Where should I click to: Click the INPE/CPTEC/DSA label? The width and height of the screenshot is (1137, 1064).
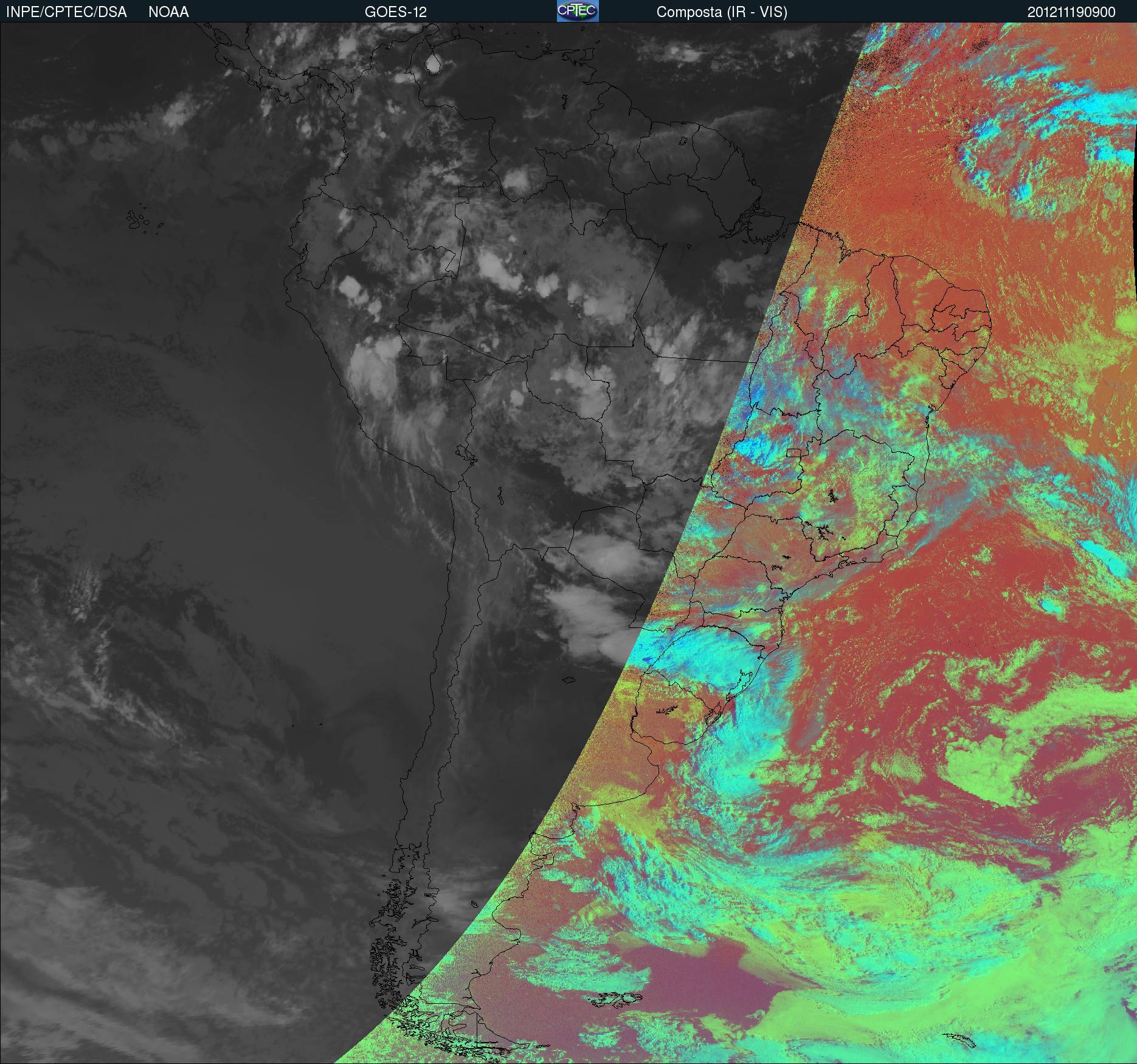(x=66, y=12)
